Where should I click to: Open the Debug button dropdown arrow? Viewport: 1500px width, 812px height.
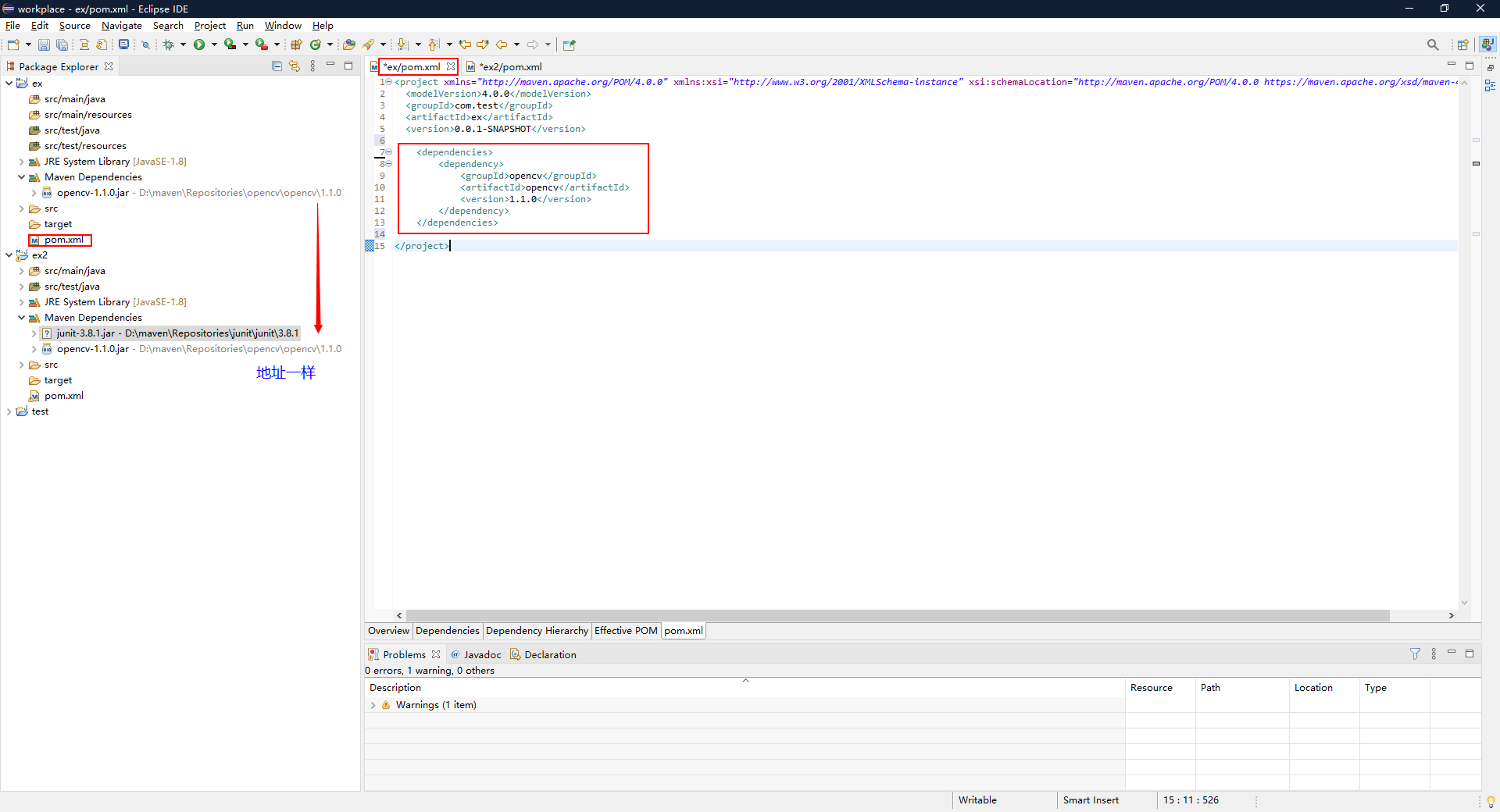pos(183,45)
